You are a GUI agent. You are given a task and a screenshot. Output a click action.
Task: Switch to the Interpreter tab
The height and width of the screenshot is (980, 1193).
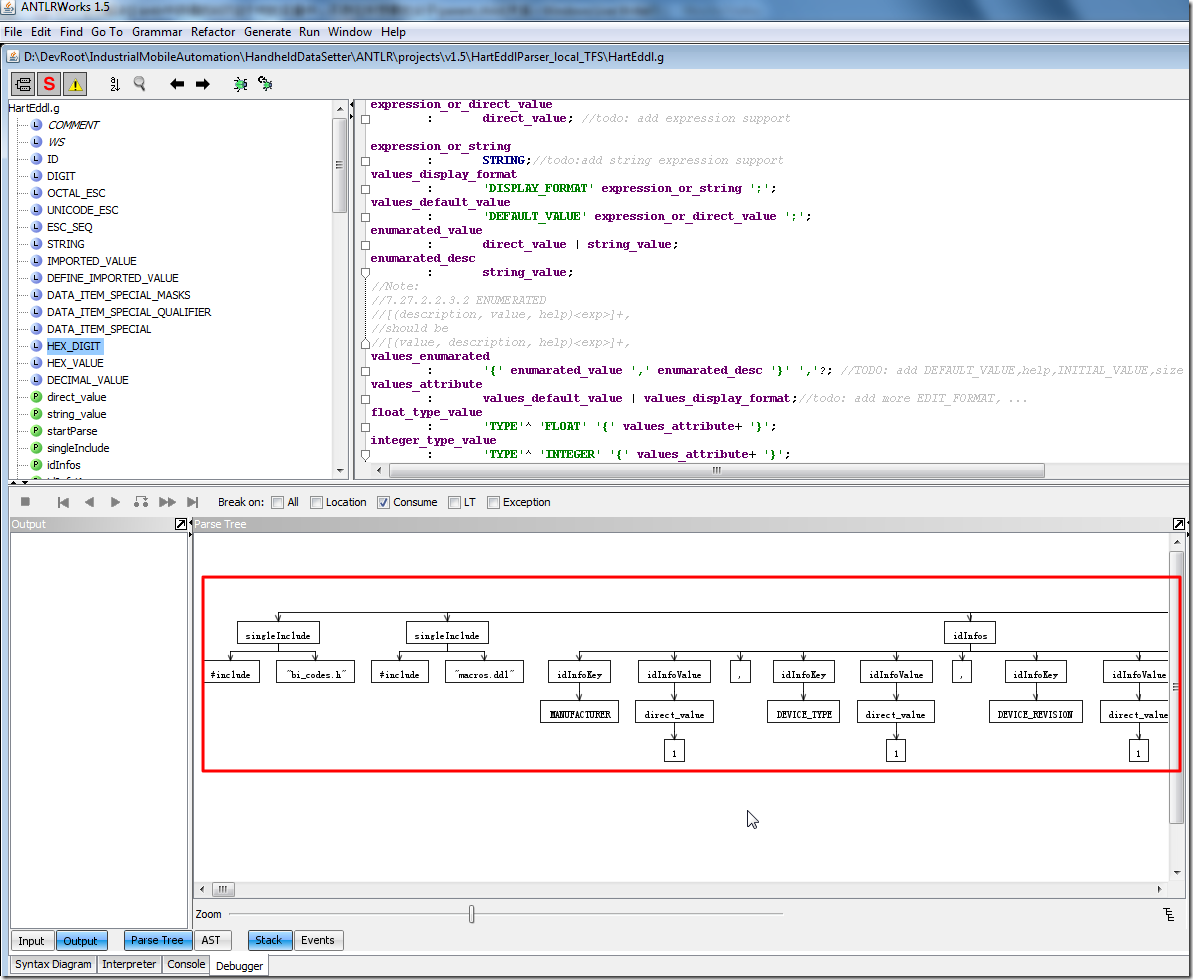tap(129, 964)
